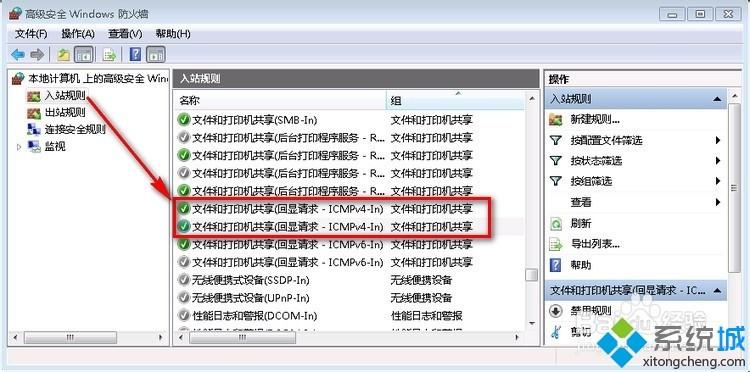Click the 新建规则 icon in actions pane
Viewport: 750px width, 372px height.
point(555,120)
